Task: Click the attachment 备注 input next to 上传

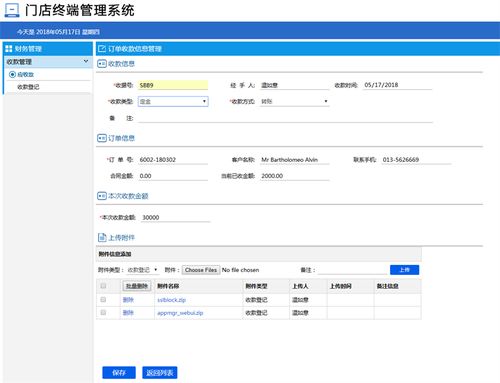Action: (352, 270)
